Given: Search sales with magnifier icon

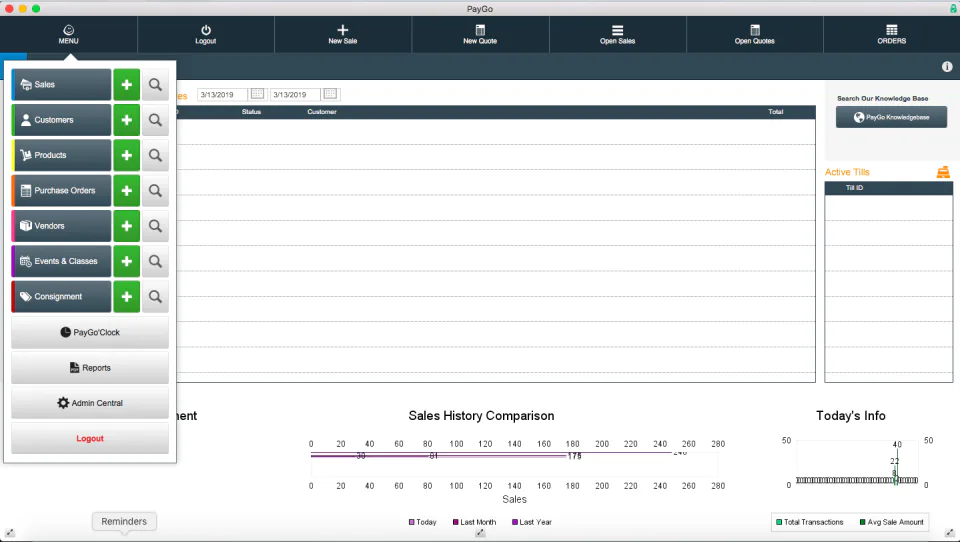Looking at the screenshot, I should tap(156, 85).
